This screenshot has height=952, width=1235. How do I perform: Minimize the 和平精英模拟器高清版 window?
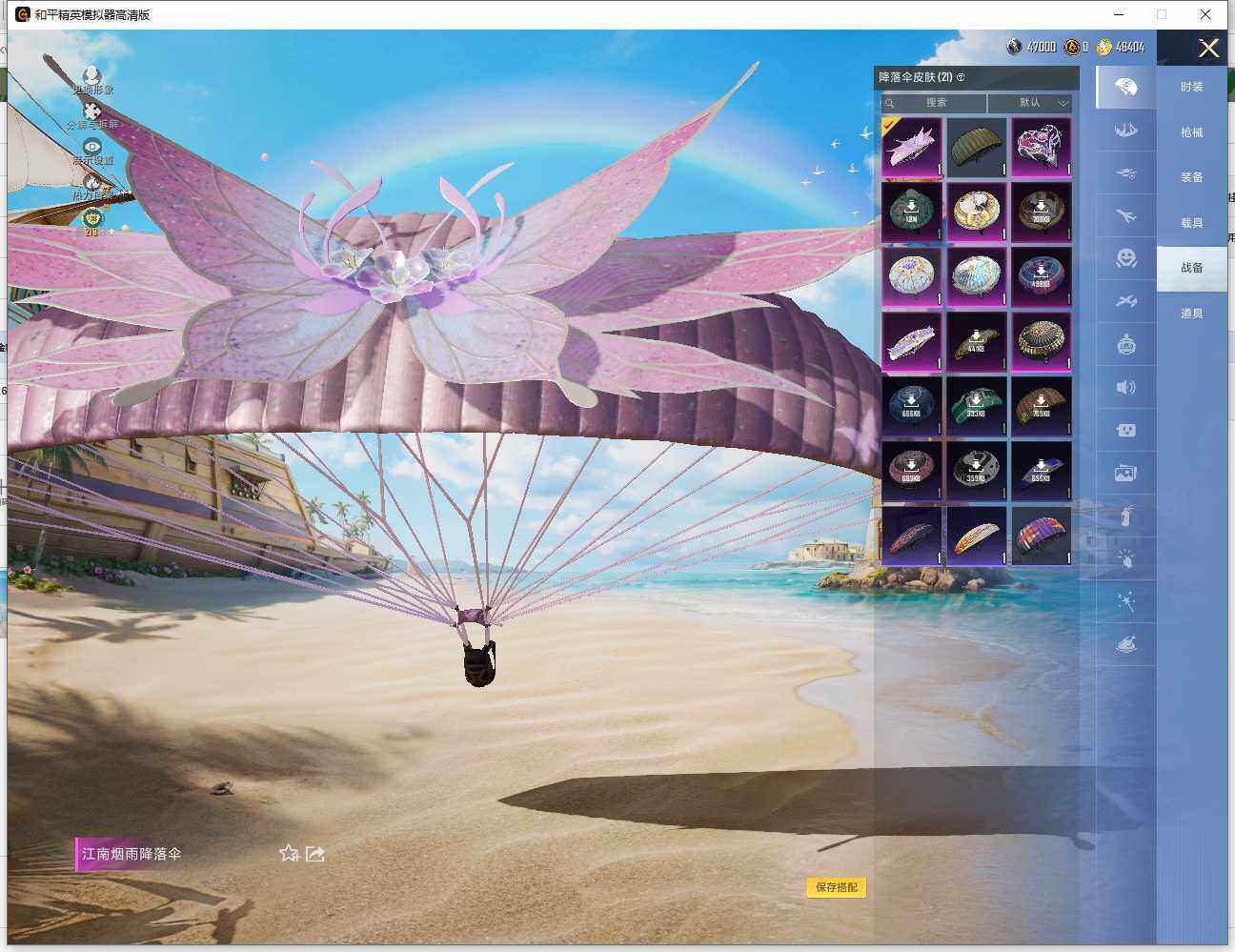[x=1119, y=14]
